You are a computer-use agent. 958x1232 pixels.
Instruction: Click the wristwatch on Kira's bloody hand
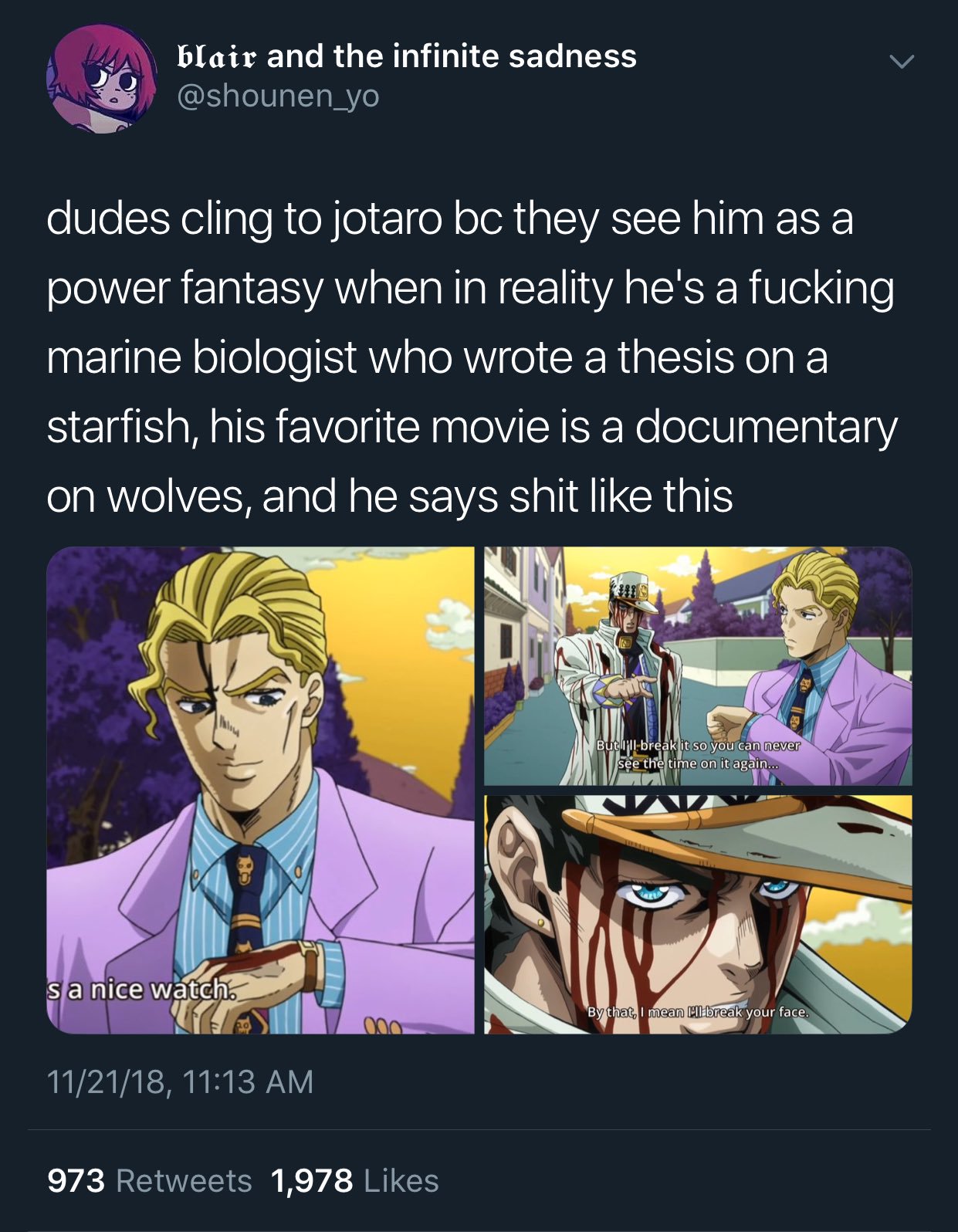[310, 965]
